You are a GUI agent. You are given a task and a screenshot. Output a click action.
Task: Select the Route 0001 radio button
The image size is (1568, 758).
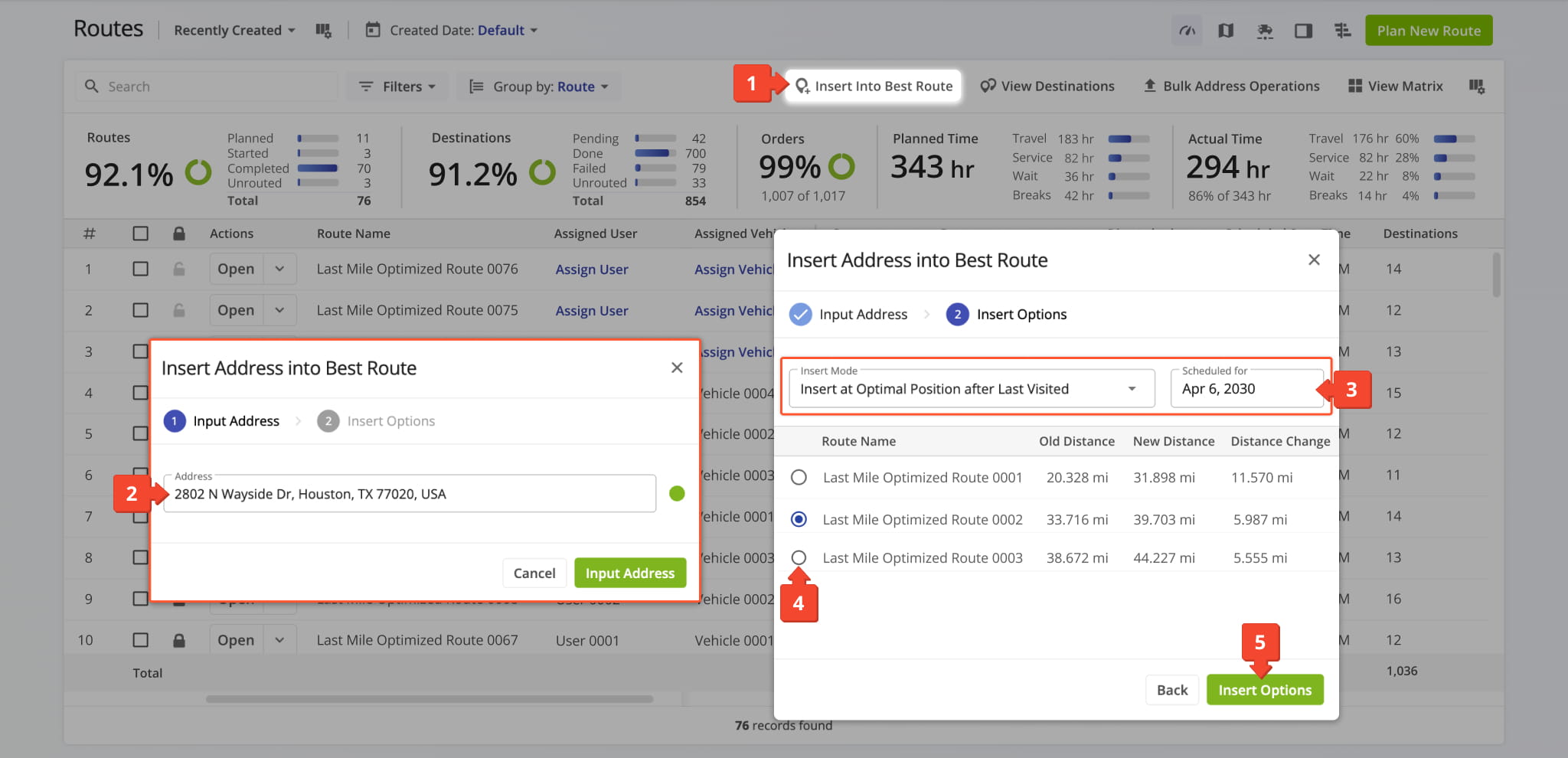799,477
